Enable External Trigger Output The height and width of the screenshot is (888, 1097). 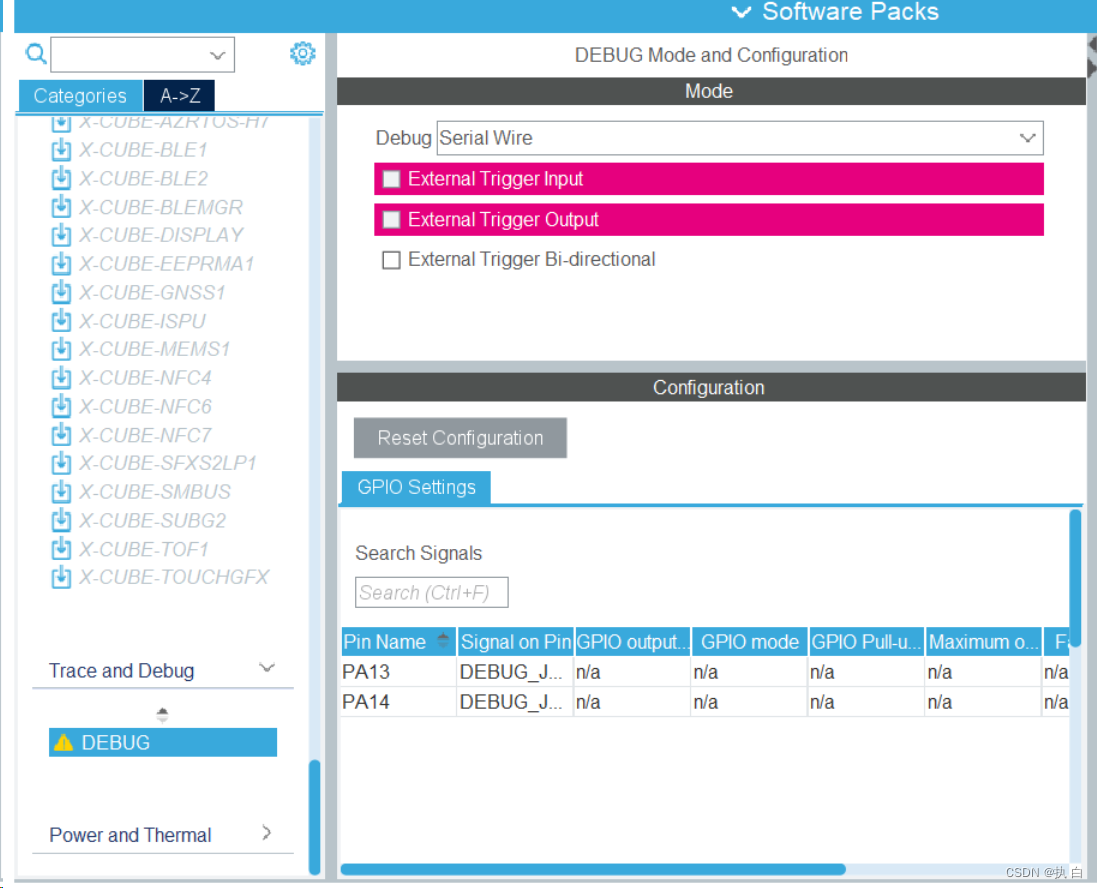tap(390, 219)
